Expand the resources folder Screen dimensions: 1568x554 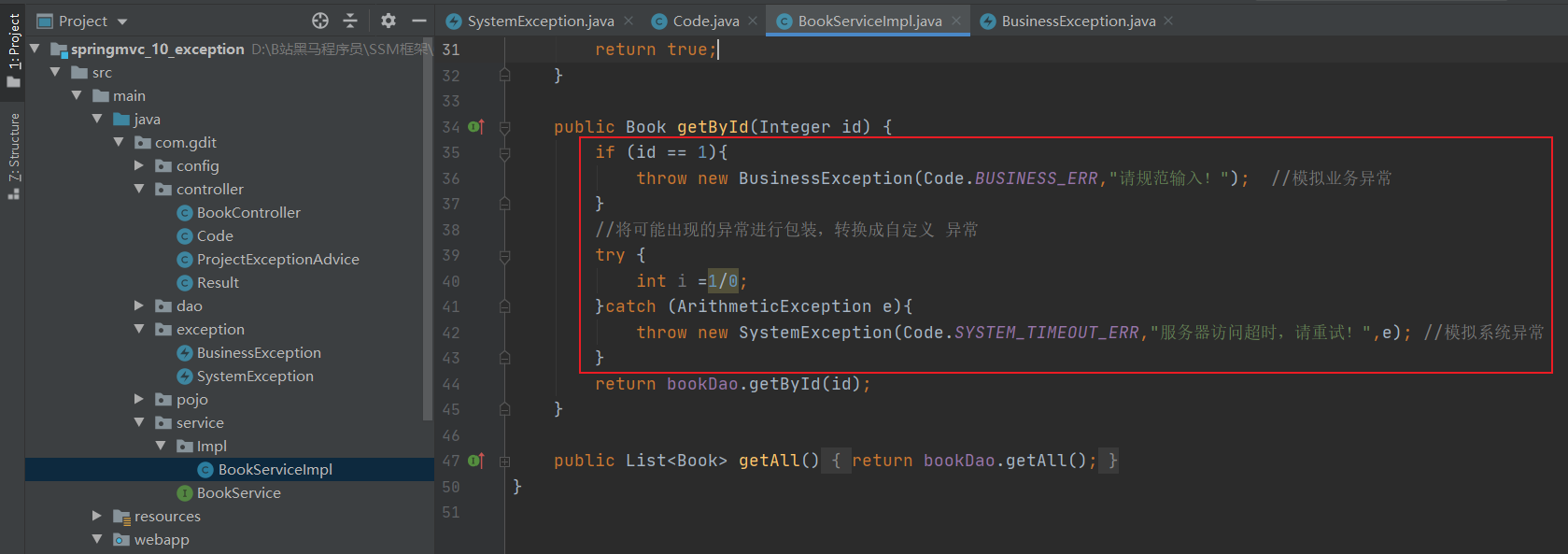point(97,516)
